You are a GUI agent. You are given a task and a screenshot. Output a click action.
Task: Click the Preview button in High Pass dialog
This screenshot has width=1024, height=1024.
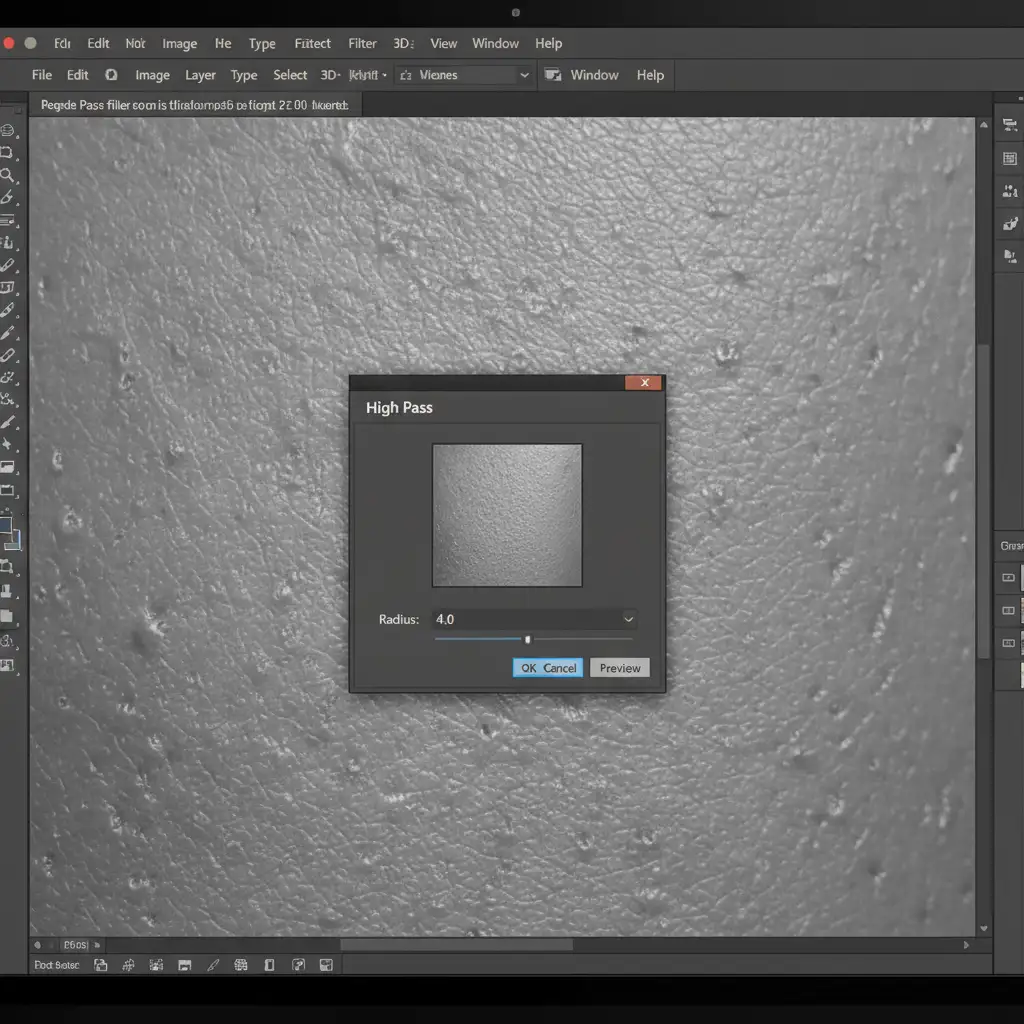[x=619, y=668]
